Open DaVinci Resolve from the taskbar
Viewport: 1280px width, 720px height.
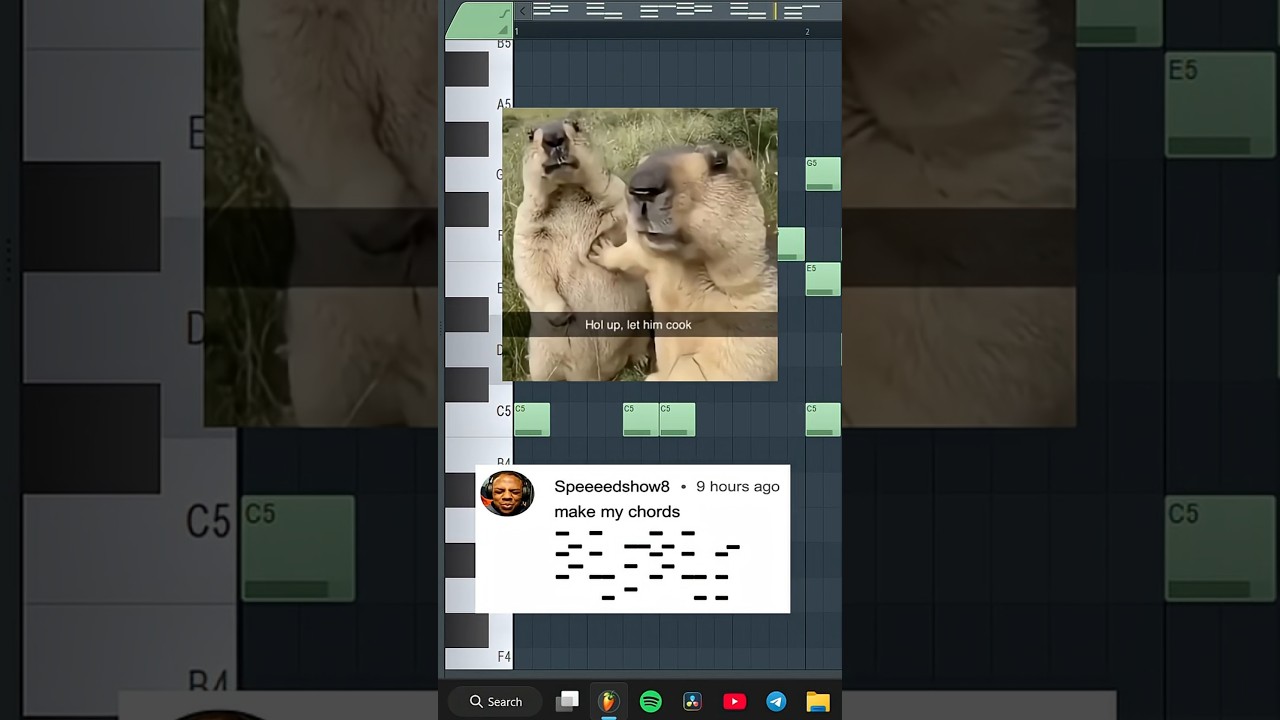point(692,702)
